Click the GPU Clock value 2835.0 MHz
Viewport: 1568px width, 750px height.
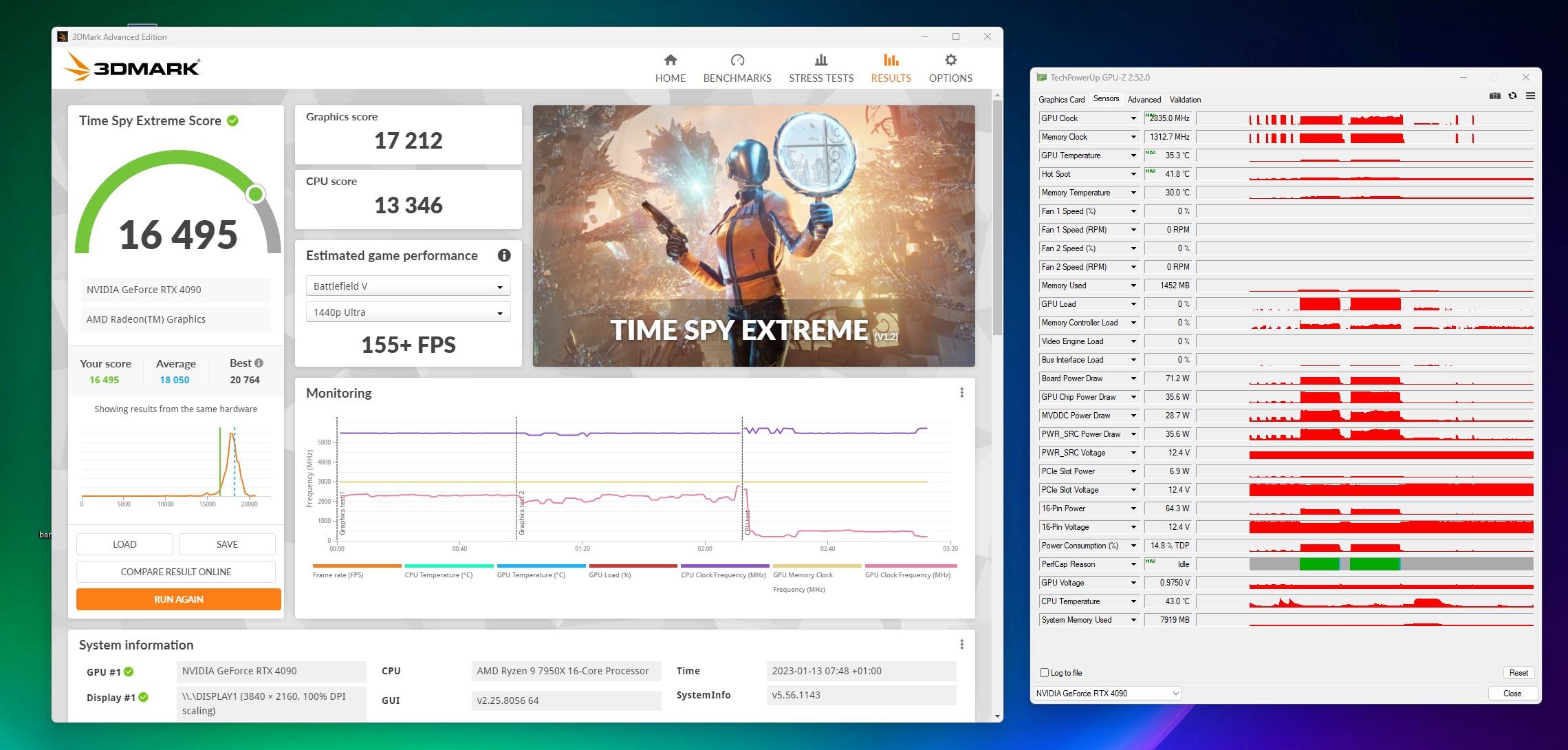tap(1169, 118)
